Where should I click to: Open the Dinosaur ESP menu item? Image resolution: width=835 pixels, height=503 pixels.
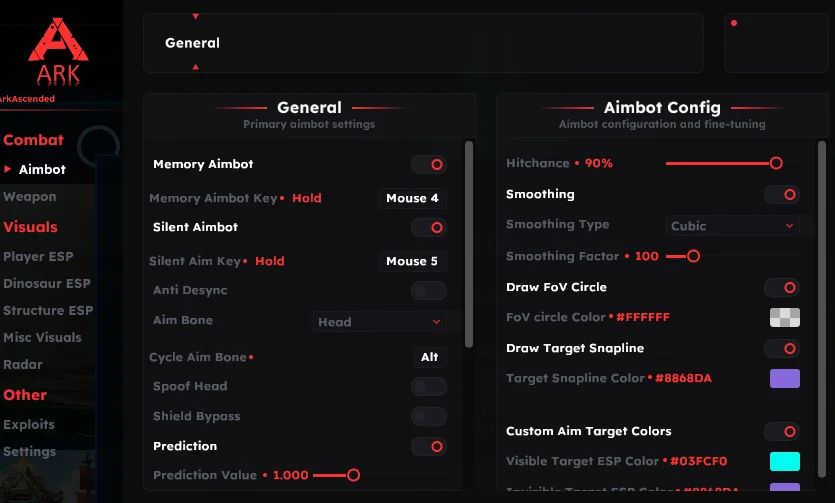click(47, 283)
